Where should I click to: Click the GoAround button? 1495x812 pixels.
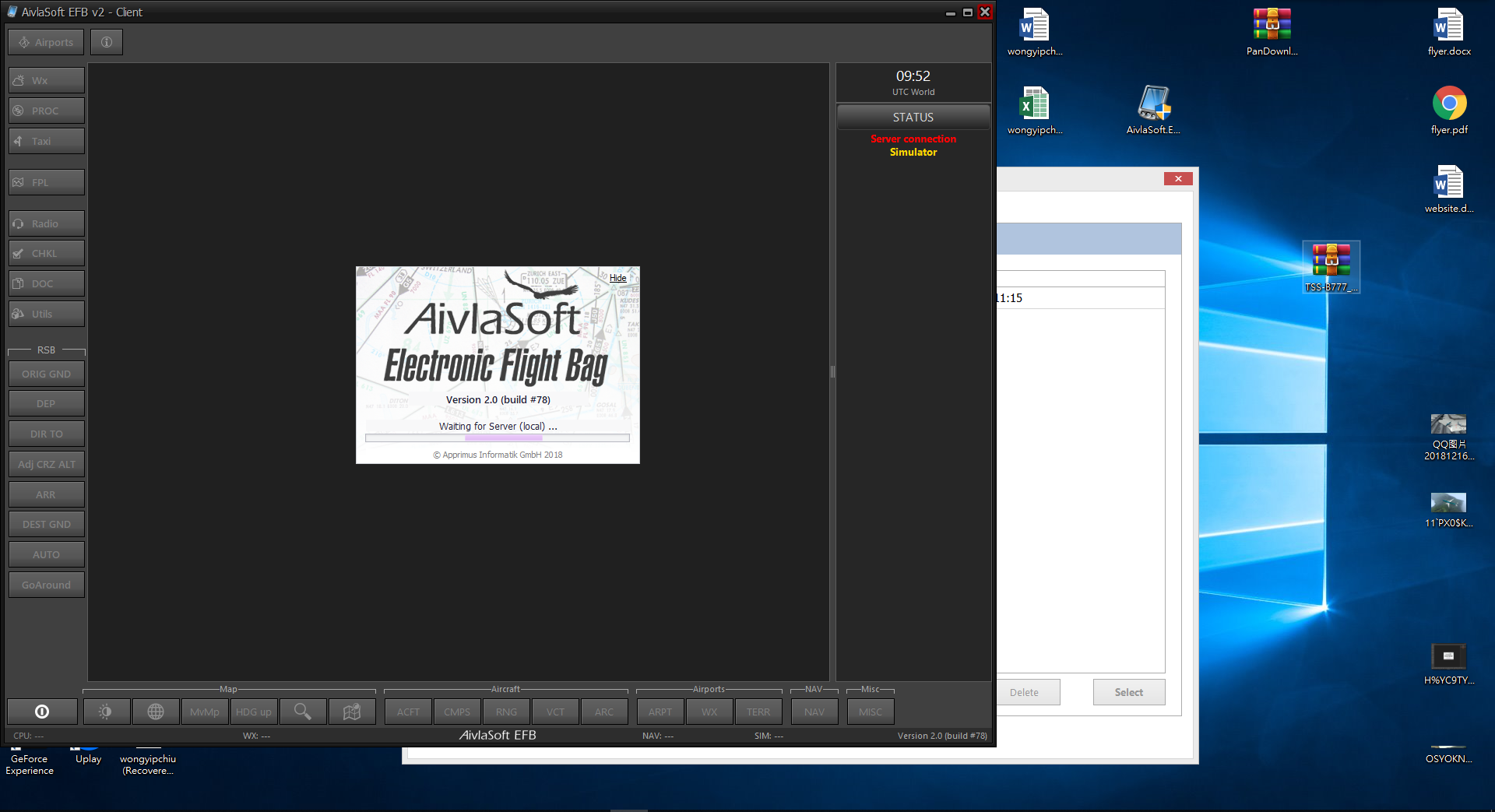[x=47, y=585]
